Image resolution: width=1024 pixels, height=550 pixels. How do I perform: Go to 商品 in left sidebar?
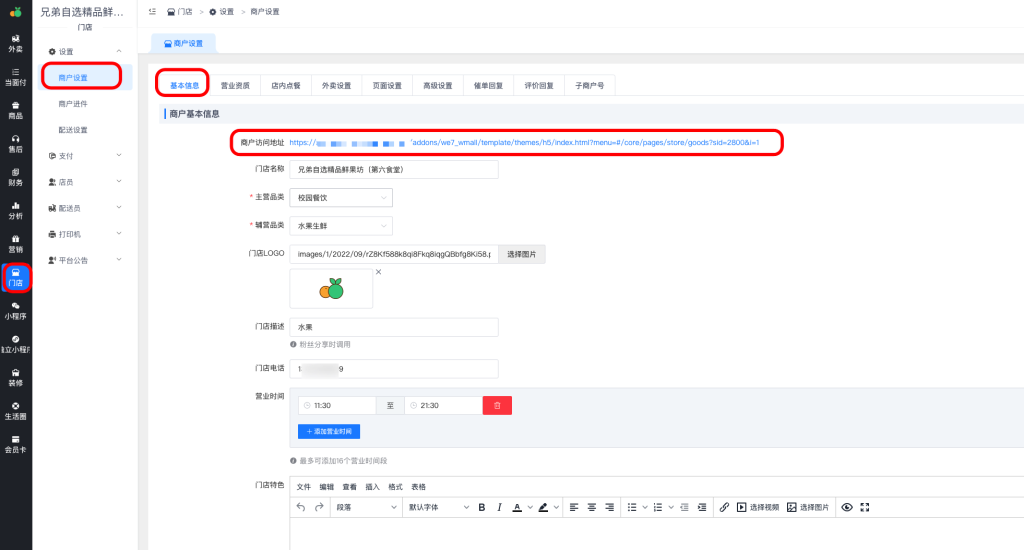tap(15, 110)
